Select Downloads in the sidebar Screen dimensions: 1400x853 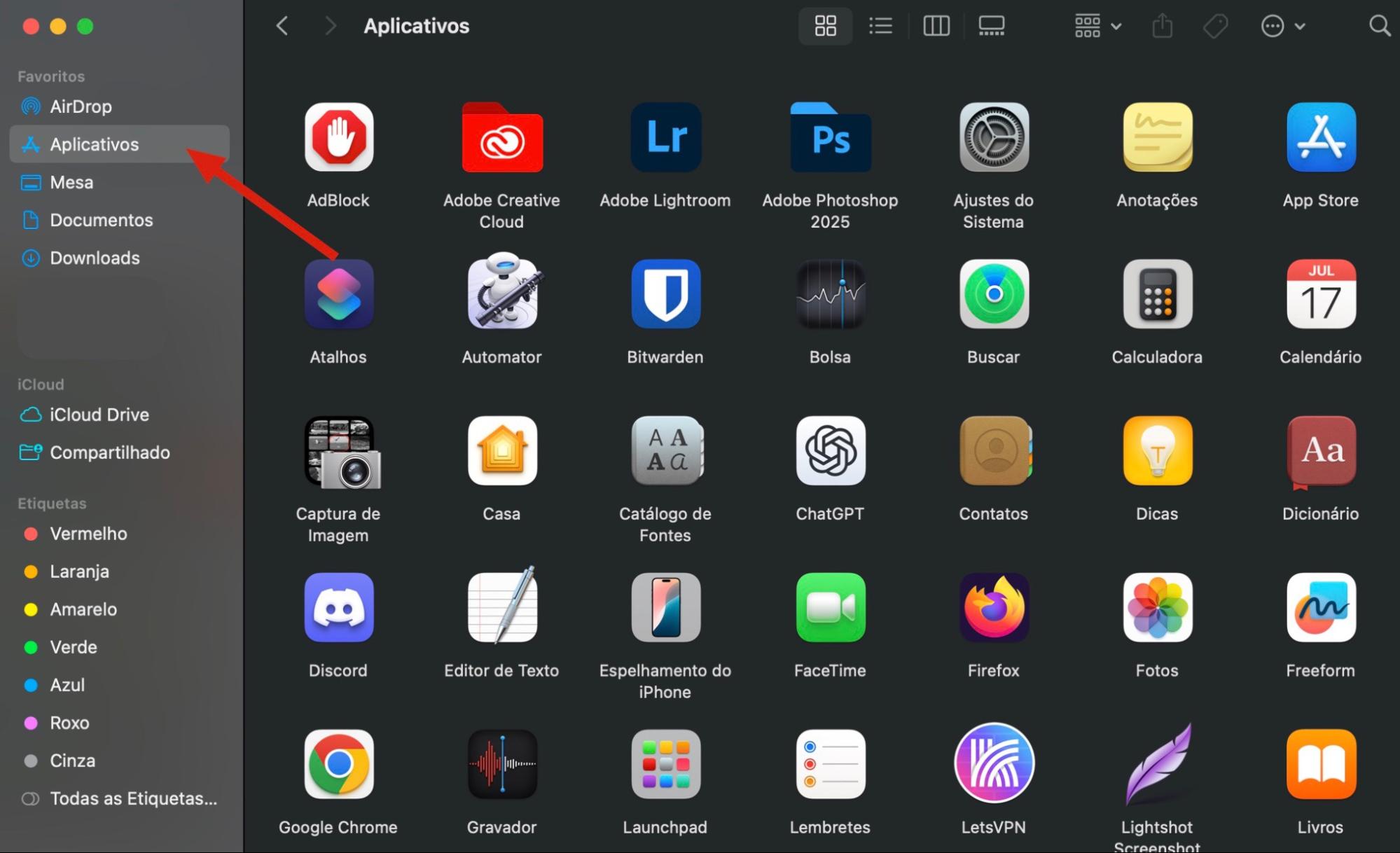pos(95,258)
